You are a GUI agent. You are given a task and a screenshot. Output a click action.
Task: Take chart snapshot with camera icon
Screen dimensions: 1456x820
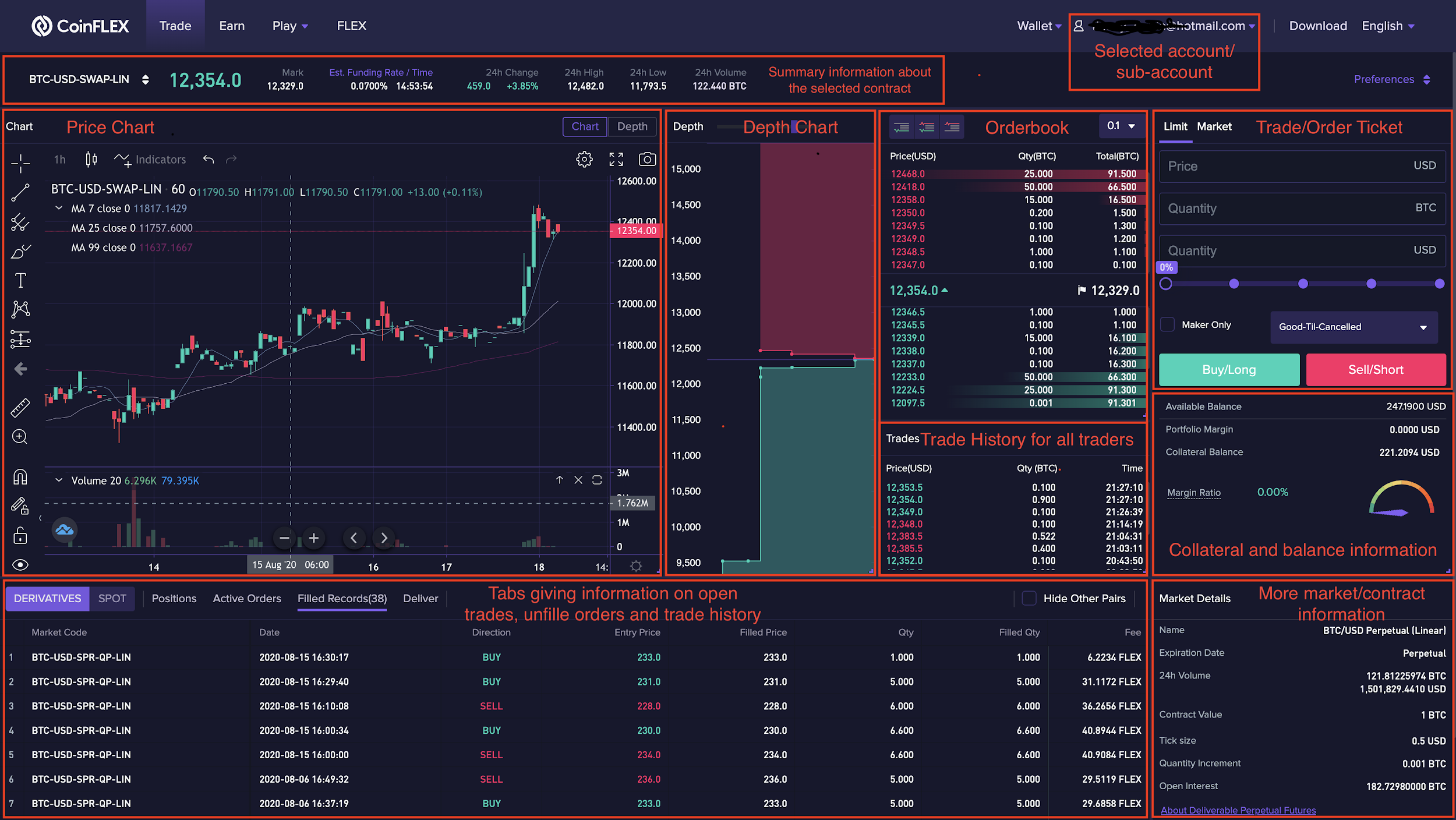647,159
